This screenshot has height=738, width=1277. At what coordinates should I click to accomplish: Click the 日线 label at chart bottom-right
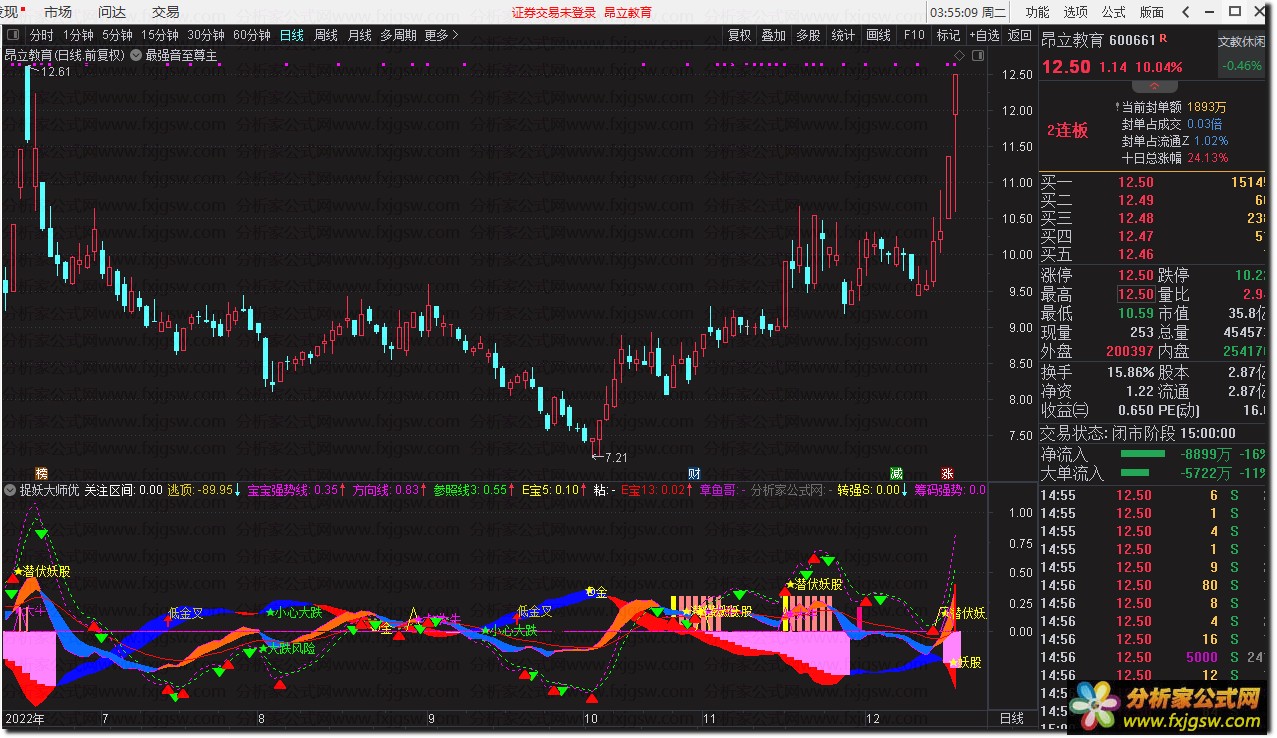point(1012,719)
